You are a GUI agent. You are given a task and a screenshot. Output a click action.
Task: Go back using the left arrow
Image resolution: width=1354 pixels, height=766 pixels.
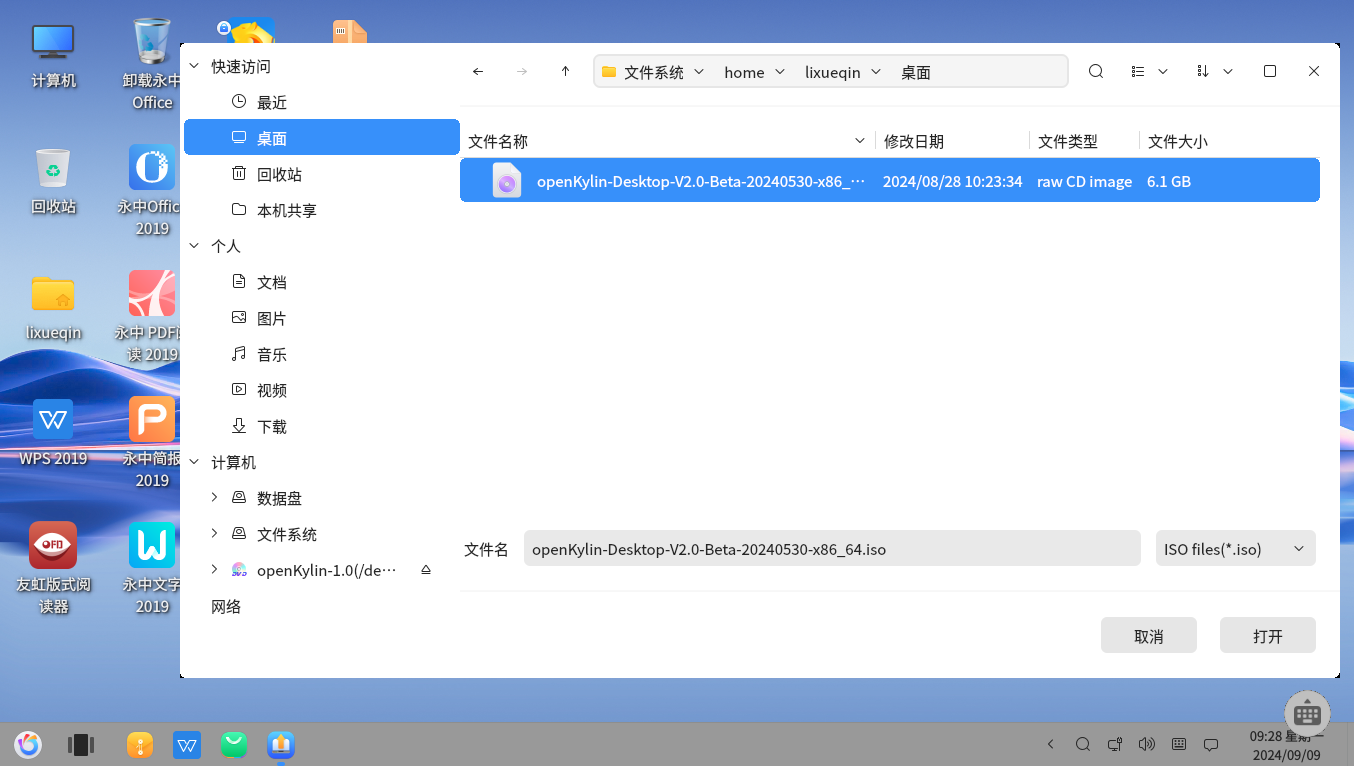[x=478, y=72]
